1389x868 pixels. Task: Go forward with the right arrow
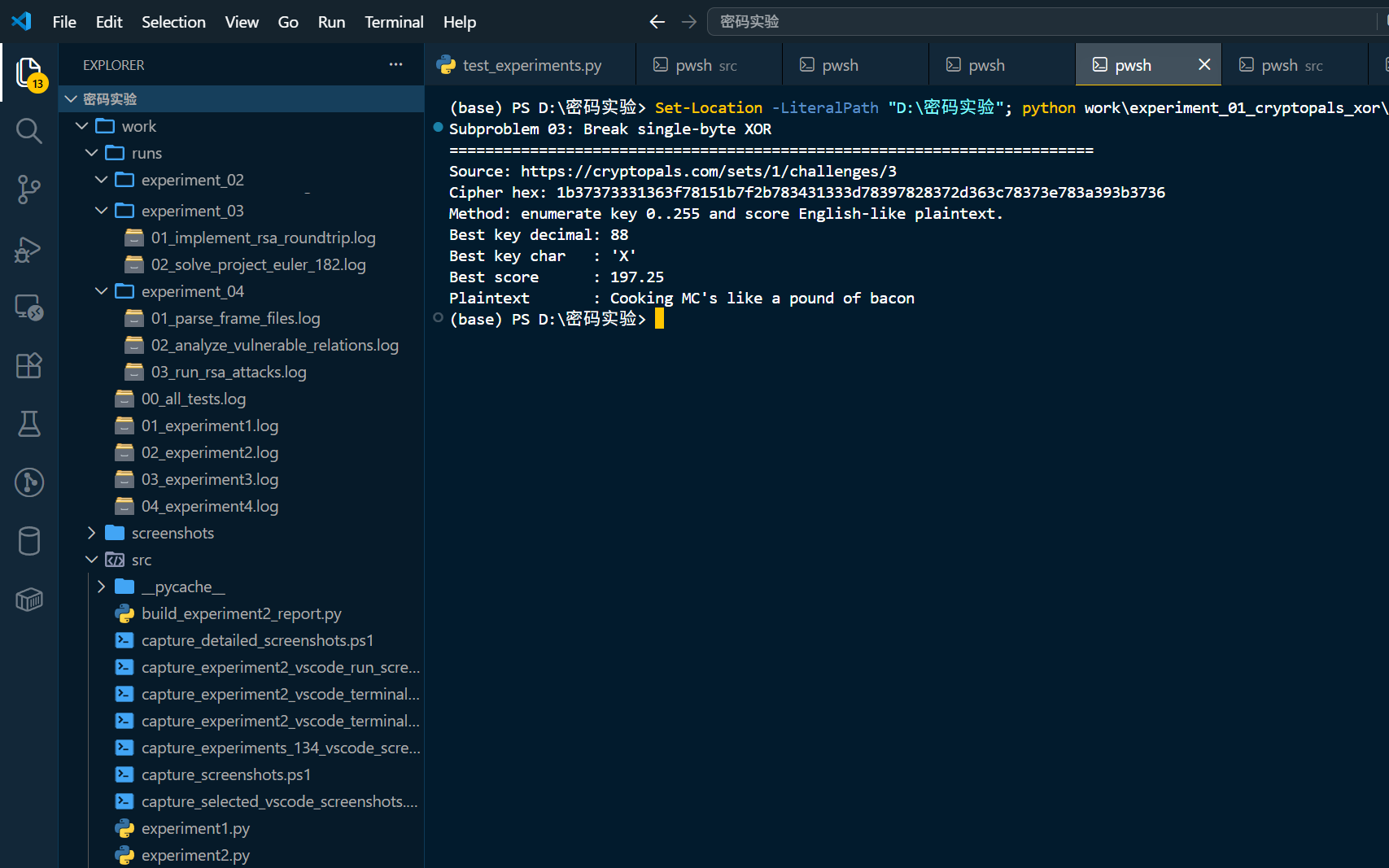pyautogui.click(x=689, y=22)
